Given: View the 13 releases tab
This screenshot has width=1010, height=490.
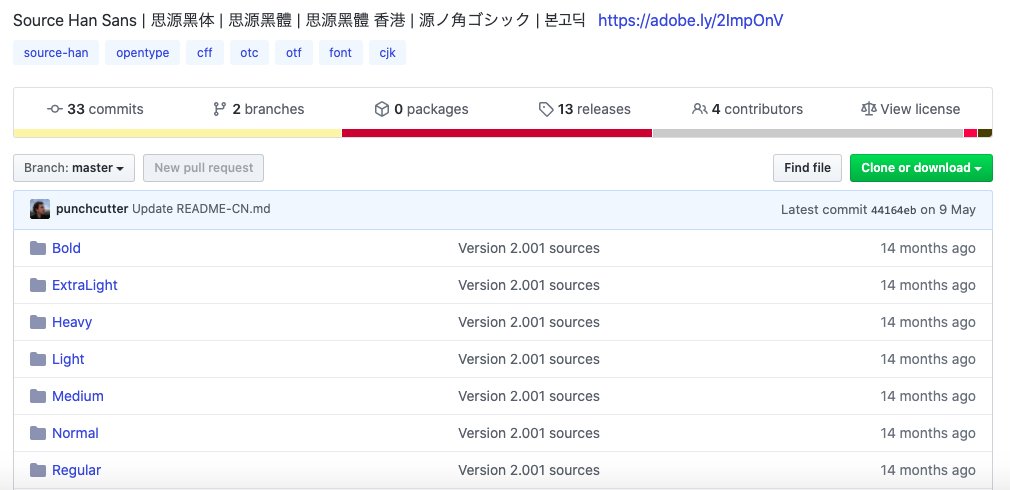Looking at the screenshot, I should 585,109.
